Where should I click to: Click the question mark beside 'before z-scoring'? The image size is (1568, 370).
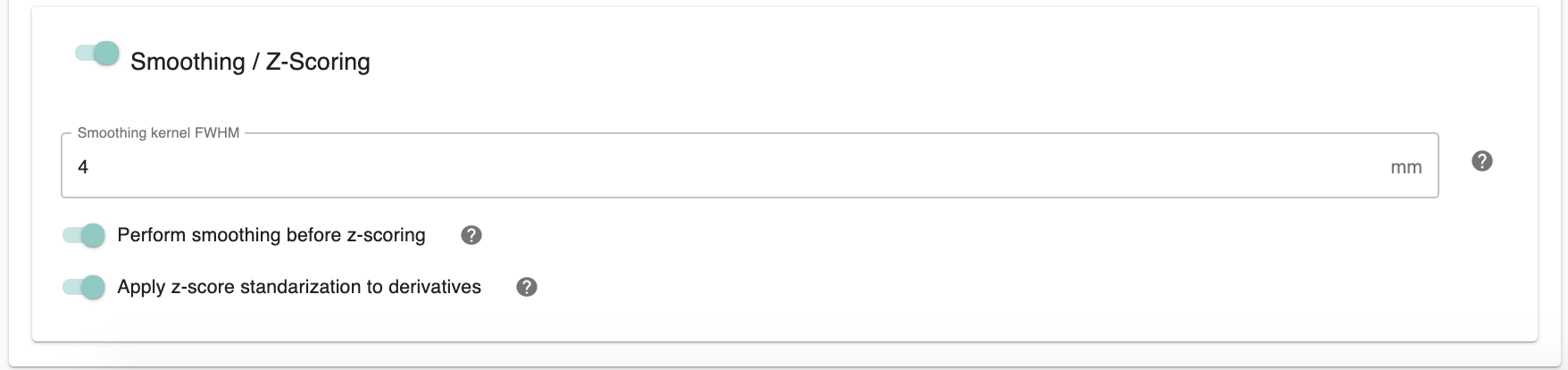pos(471,235)
